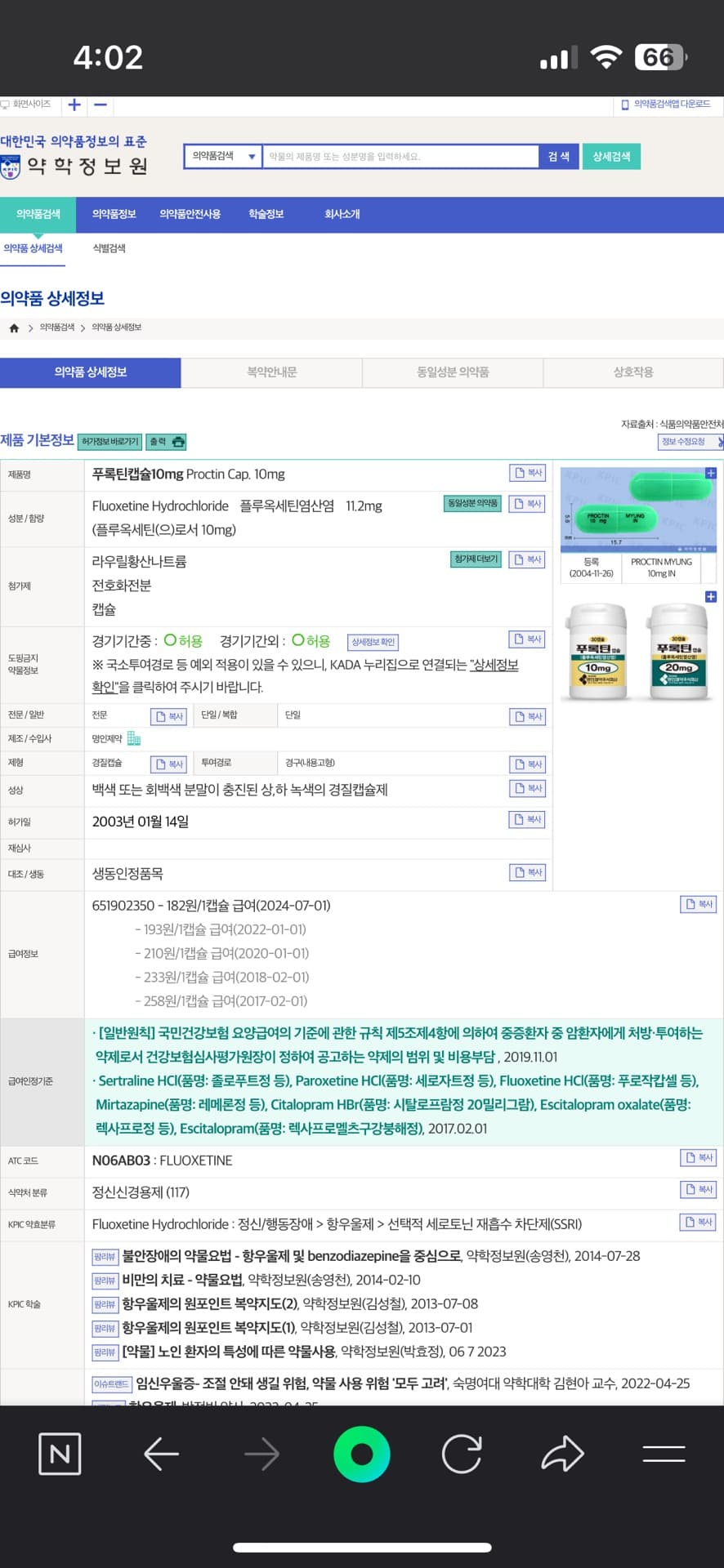Open article 비만의 치료 - 약물요법
724x1568 pixels.
[x=183, y=1280]
